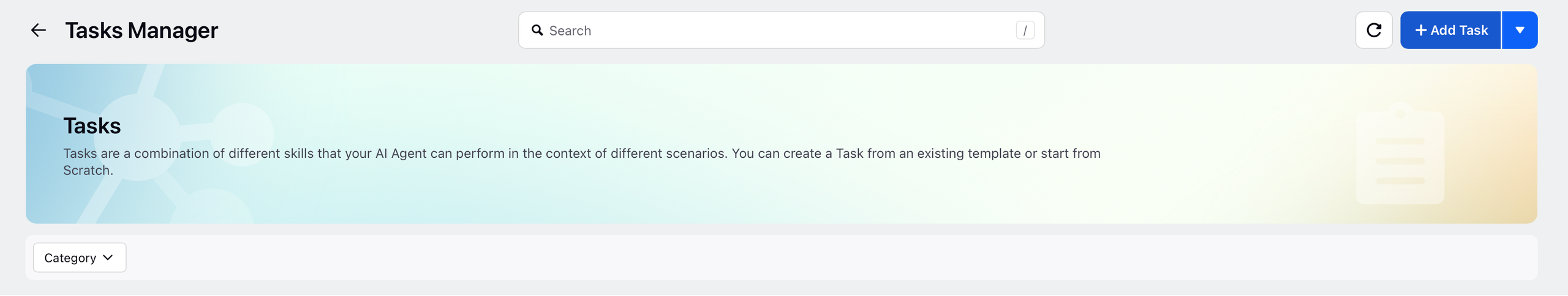Click the smaller circular node beside Tasks heading

point(242,133)
